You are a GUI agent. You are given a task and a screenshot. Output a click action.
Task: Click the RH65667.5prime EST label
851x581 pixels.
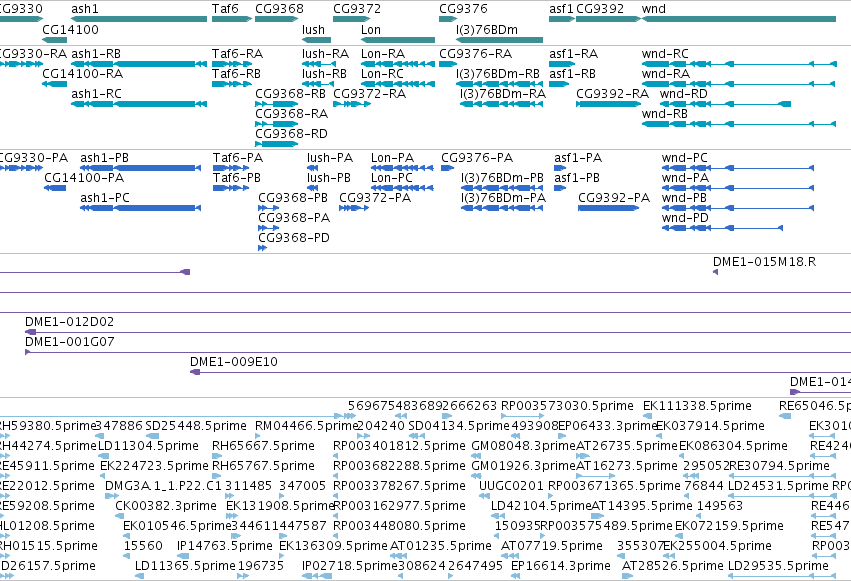tap(263, 446)
